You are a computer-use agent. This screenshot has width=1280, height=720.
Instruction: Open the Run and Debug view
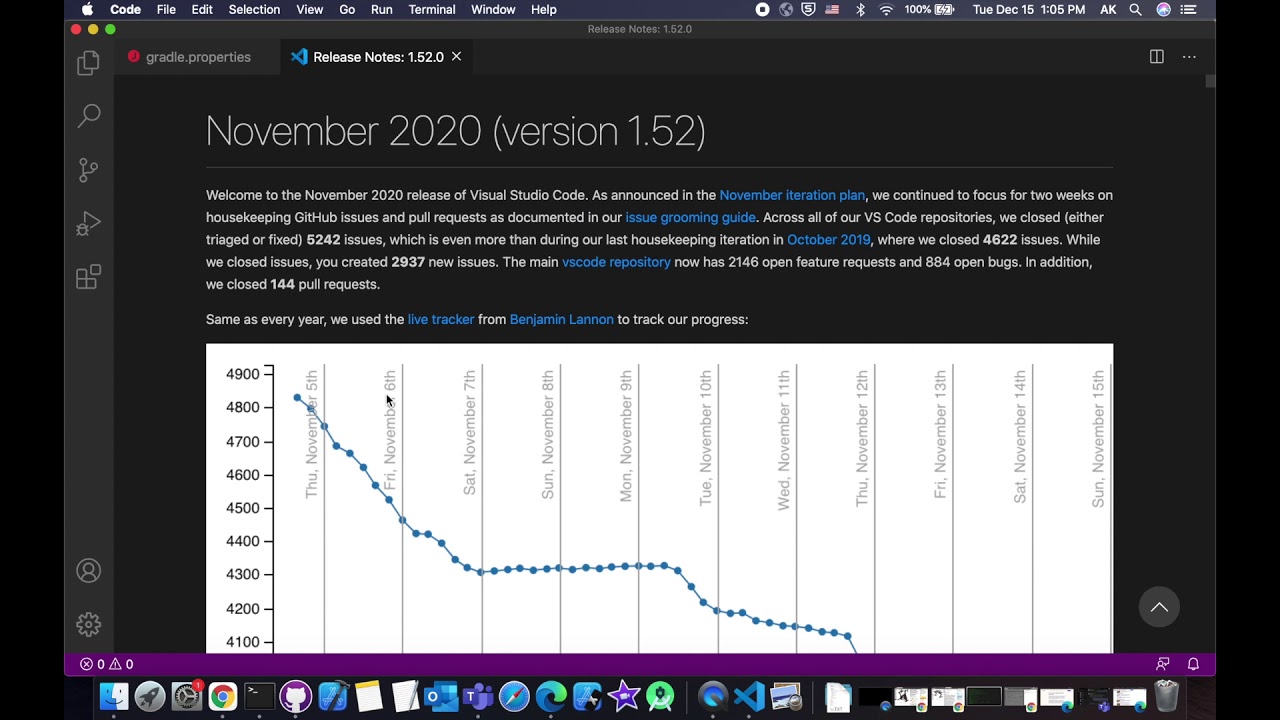coord(88,224)
